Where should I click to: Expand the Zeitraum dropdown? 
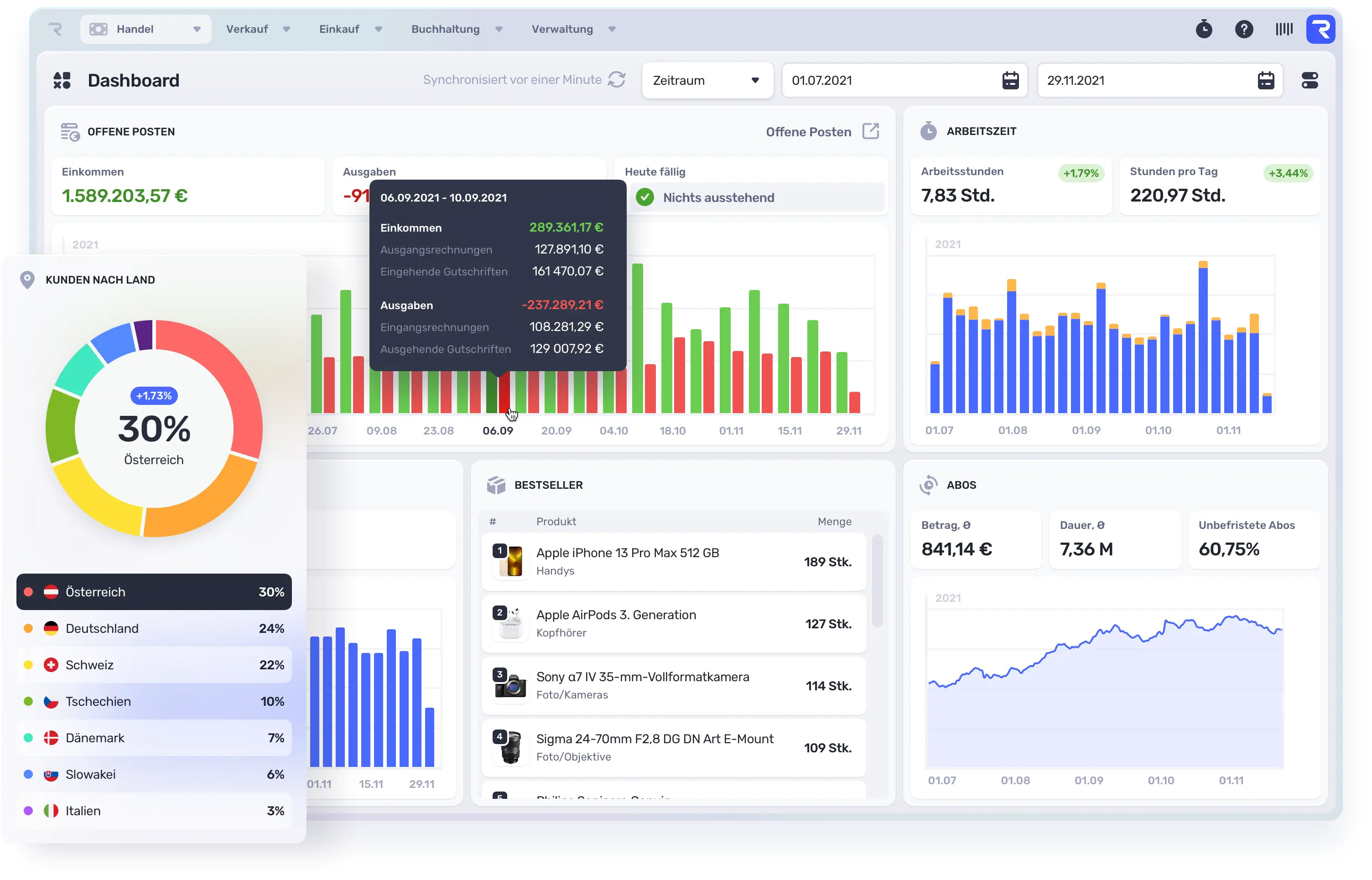coord(707,81)
